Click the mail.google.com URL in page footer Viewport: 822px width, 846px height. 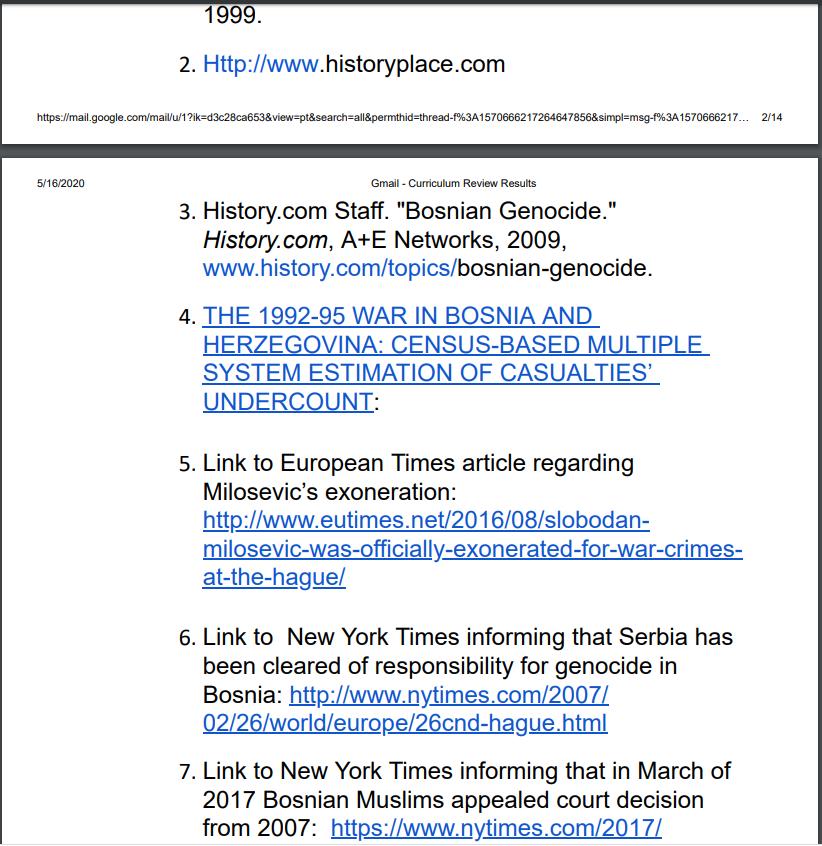(390, 118)
